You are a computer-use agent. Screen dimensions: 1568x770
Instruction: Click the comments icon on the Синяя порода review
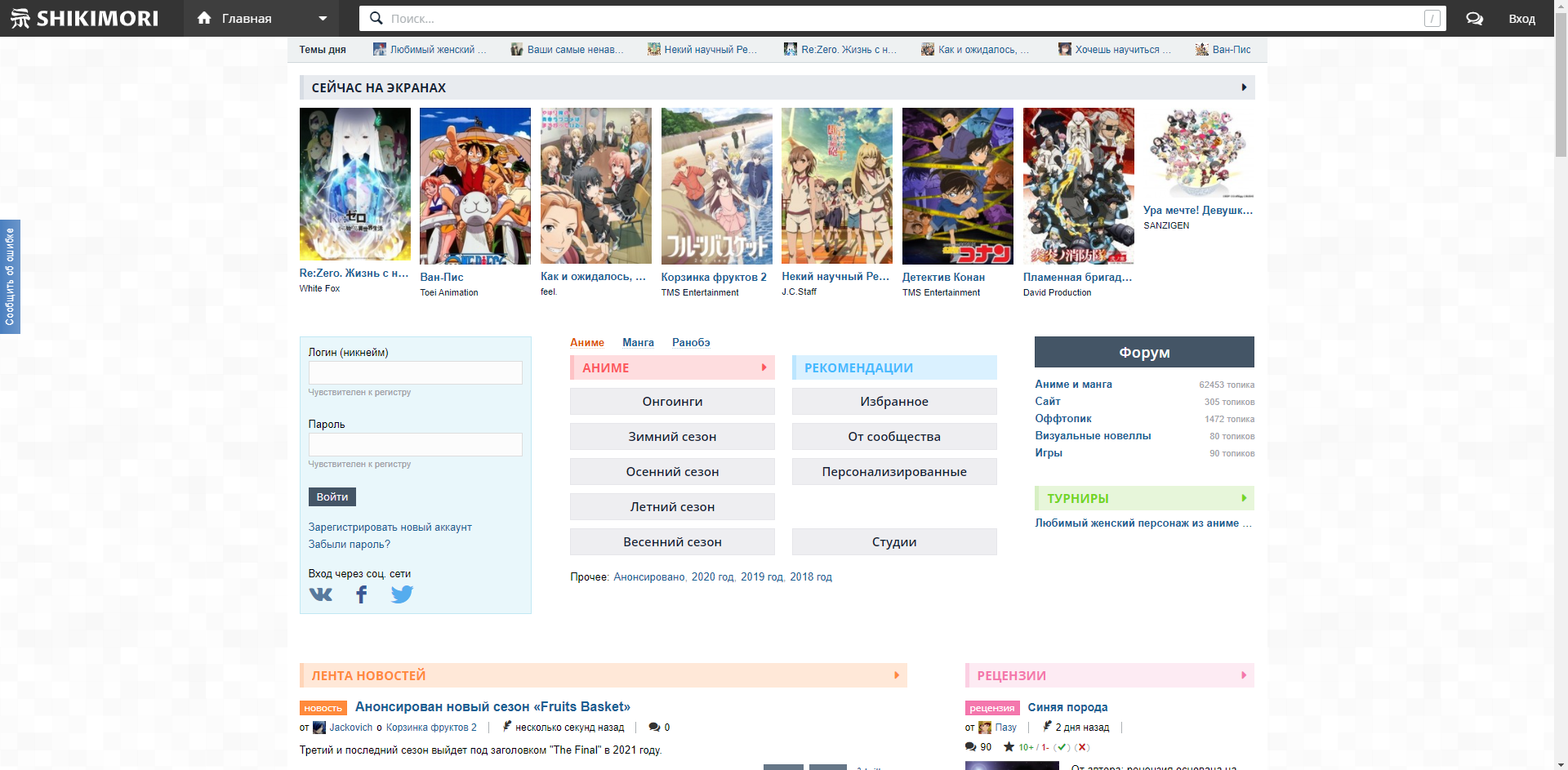(x=970, y=747)
